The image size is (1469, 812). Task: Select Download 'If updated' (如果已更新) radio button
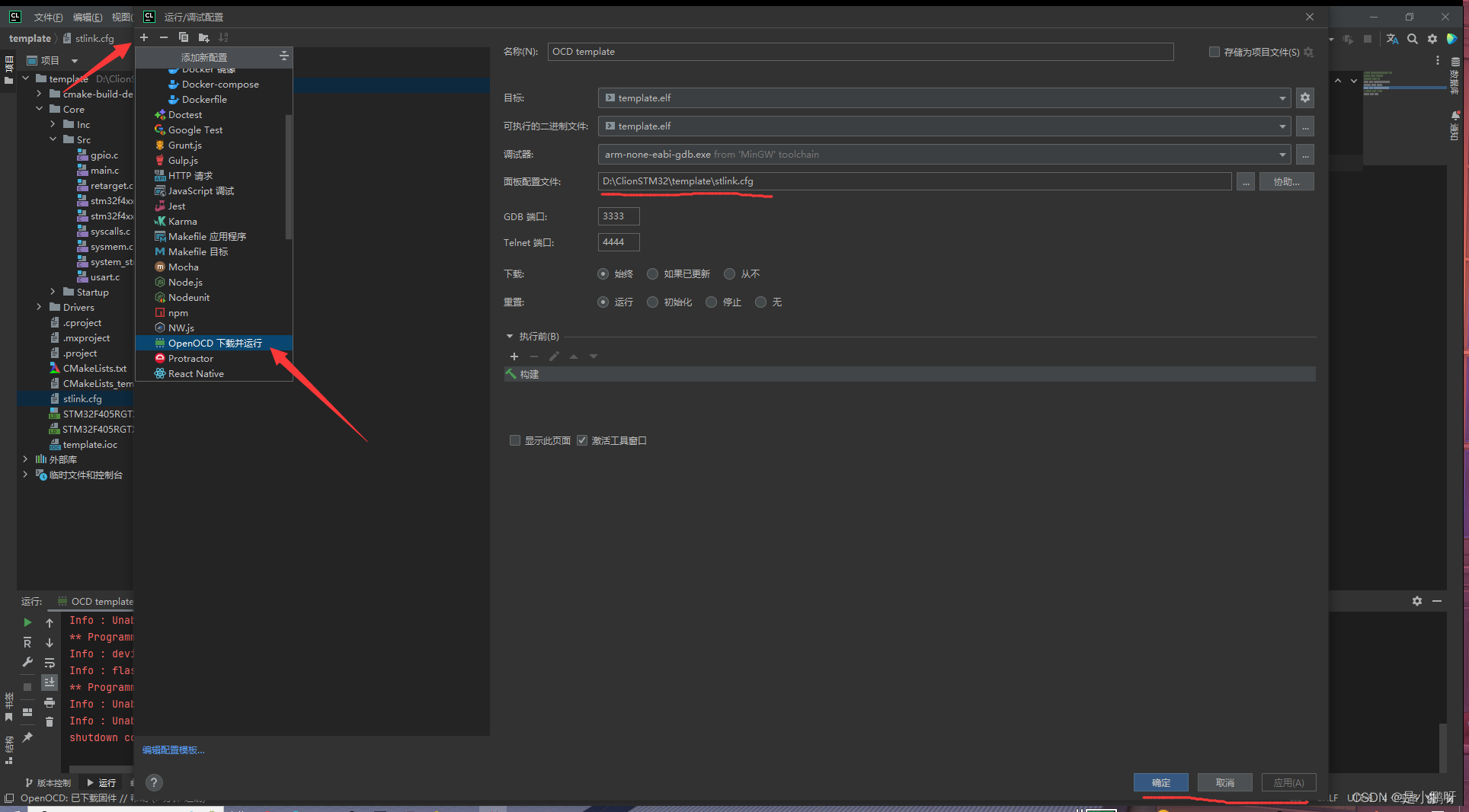point(652,273)
